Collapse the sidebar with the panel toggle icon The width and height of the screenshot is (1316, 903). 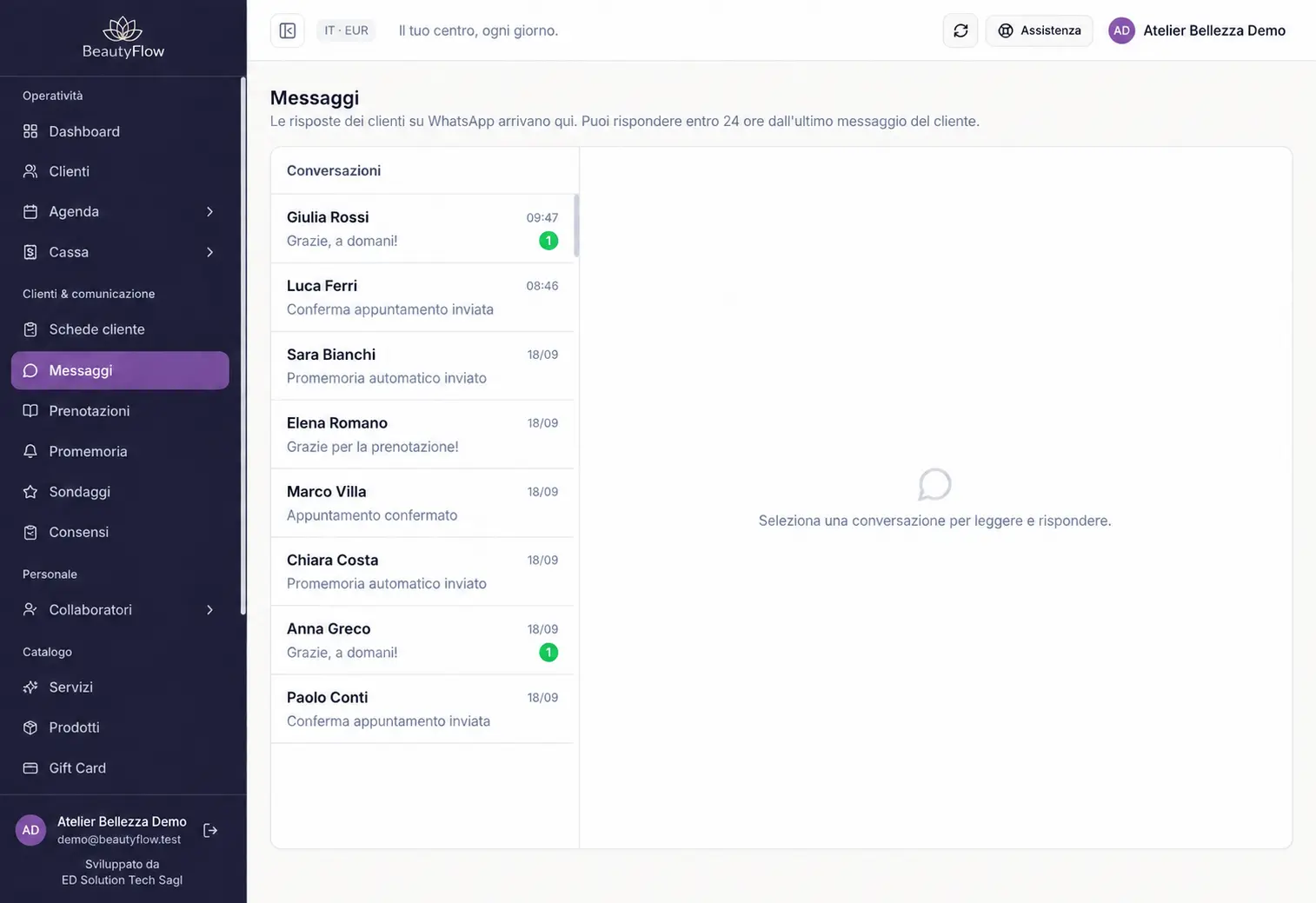click(x=287, y=30)
